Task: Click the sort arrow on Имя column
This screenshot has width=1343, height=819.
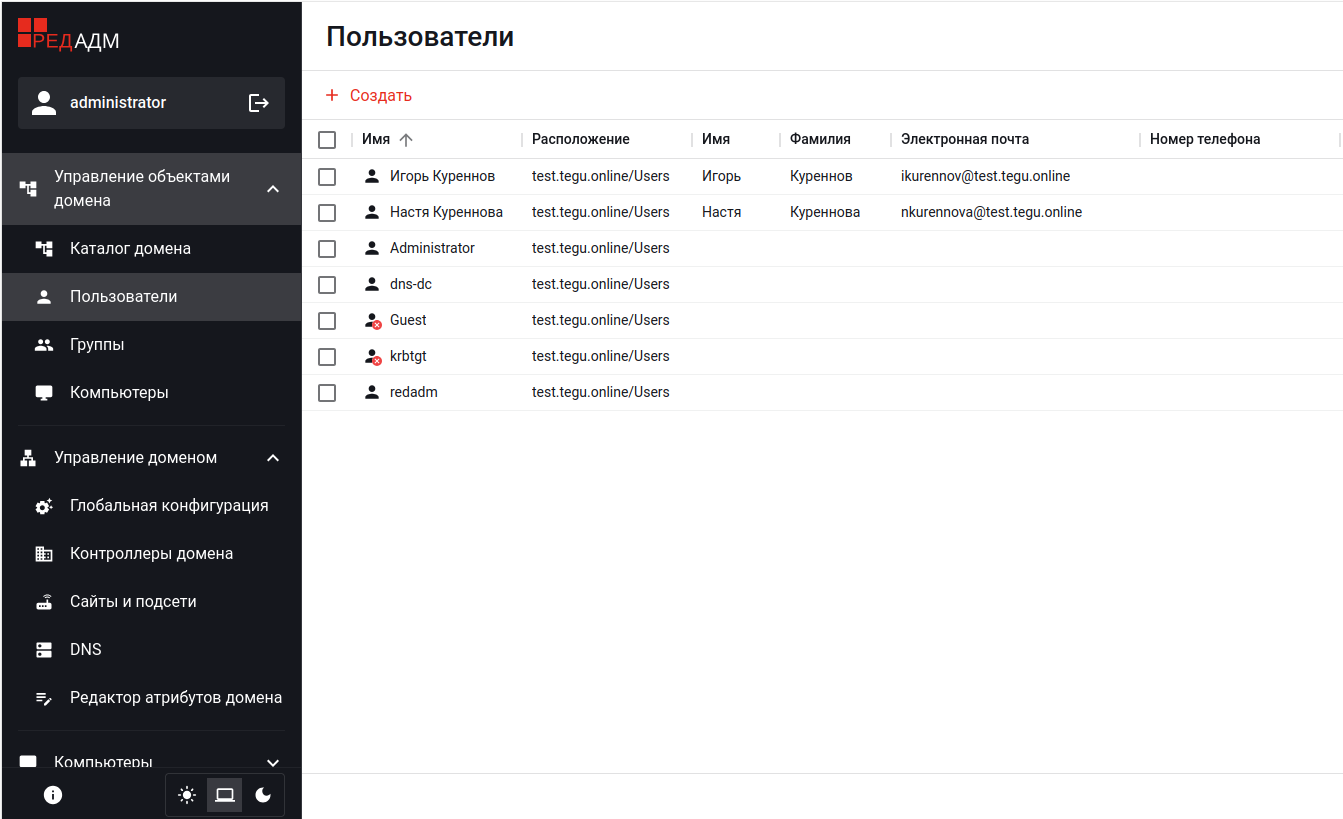Action: (406, 140)
